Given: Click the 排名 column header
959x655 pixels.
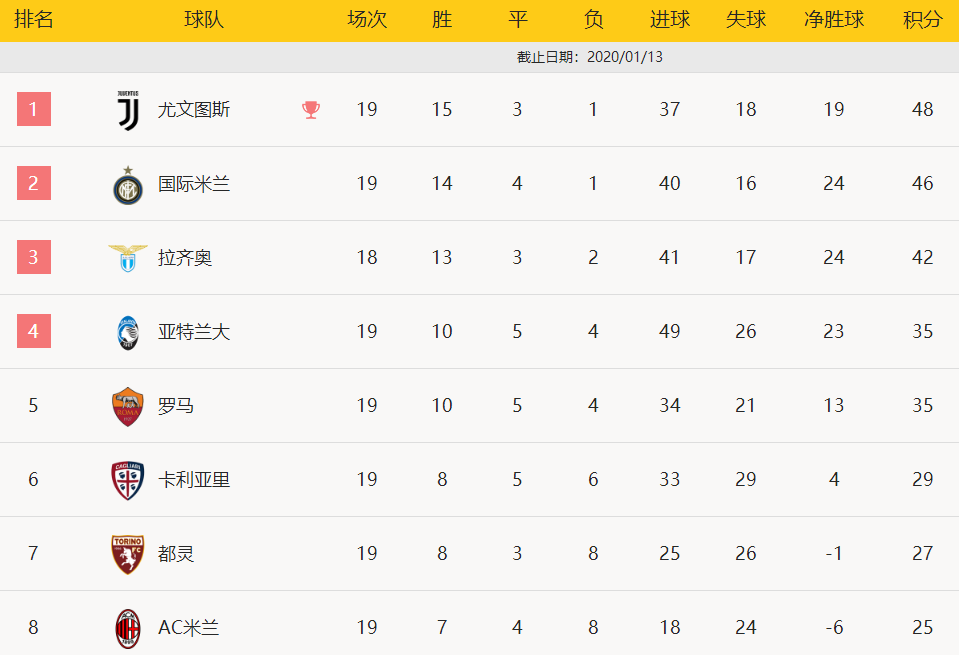Looking at the screenshot, I should tap(34, 20).
